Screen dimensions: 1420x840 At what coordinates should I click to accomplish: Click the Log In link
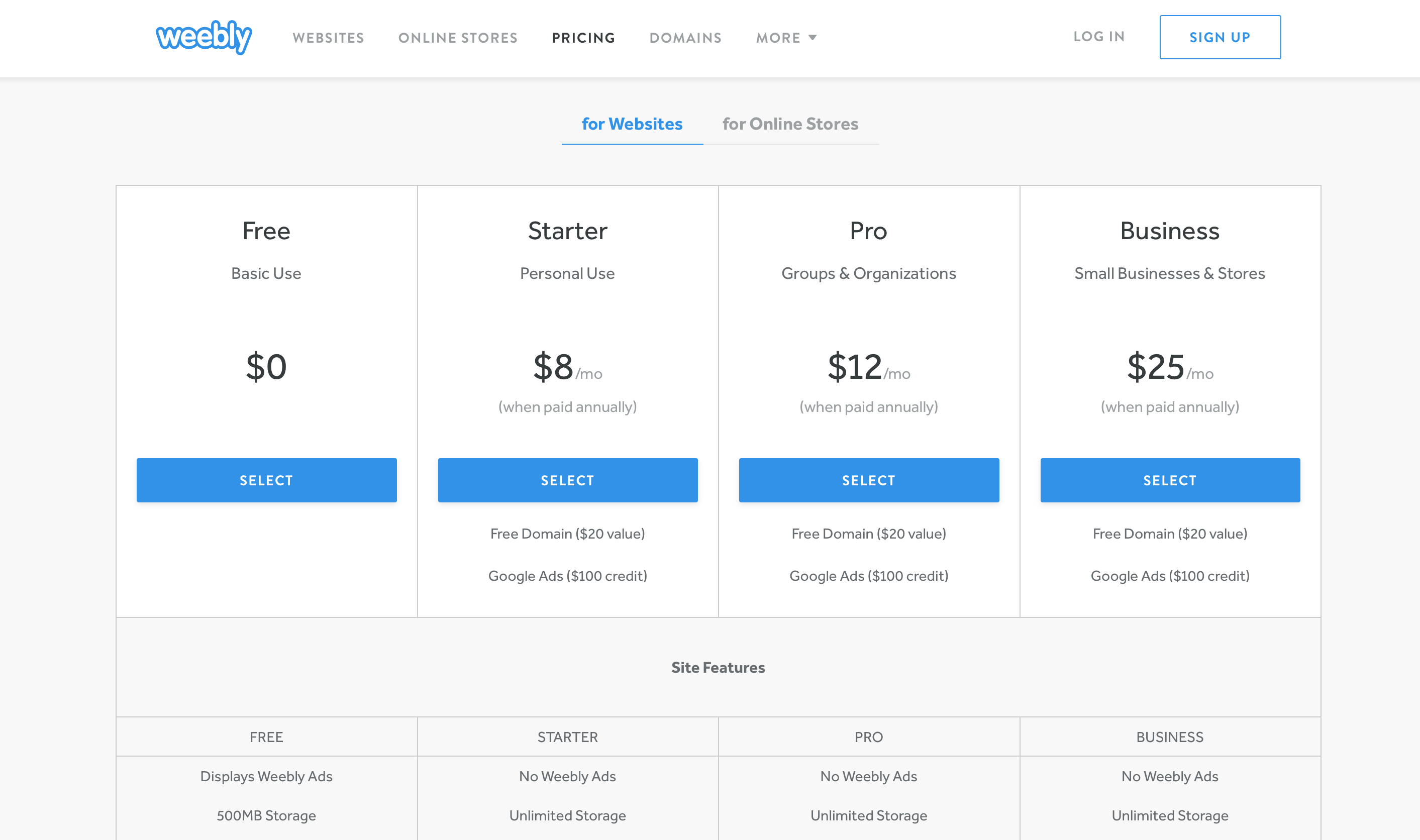tap(1099, 36)
